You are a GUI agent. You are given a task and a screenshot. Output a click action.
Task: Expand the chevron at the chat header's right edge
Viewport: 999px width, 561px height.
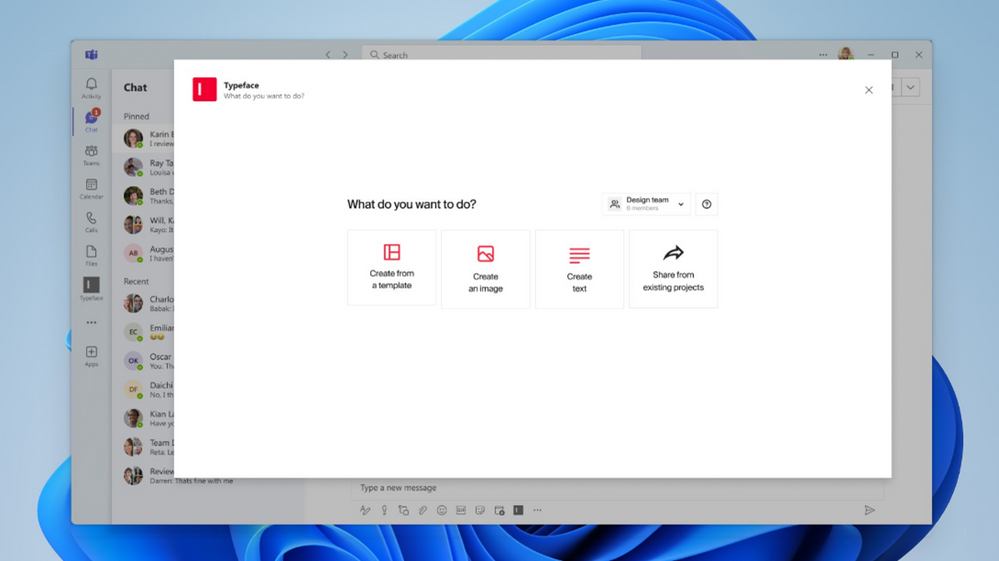tap(911, 87)
